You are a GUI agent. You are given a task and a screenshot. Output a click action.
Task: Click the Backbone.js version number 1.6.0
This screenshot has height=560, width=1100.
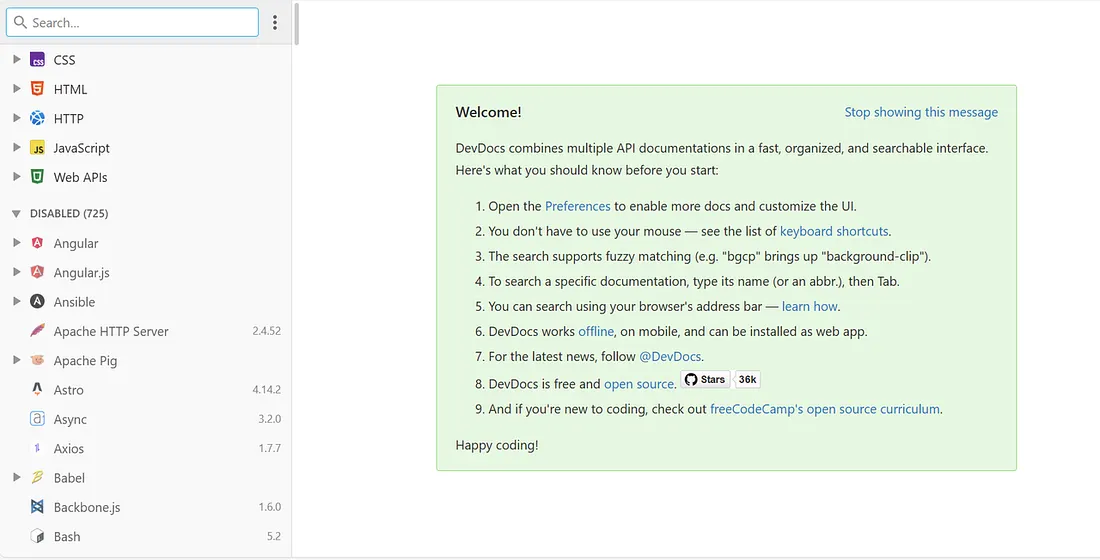click(x=269, y=507)
